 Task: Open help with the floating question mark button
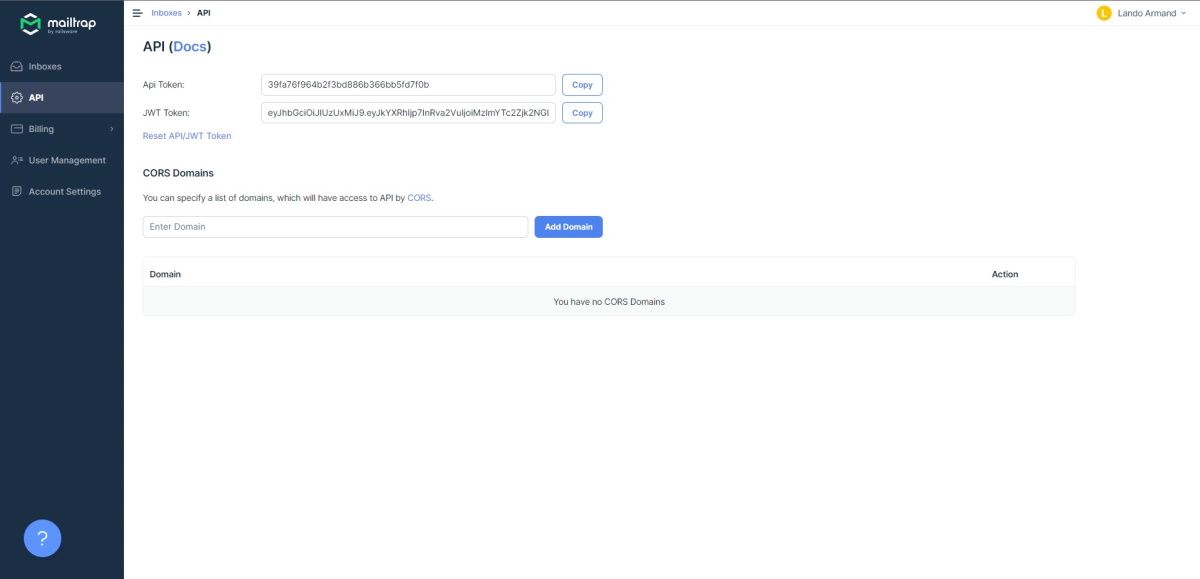point(41,537)
